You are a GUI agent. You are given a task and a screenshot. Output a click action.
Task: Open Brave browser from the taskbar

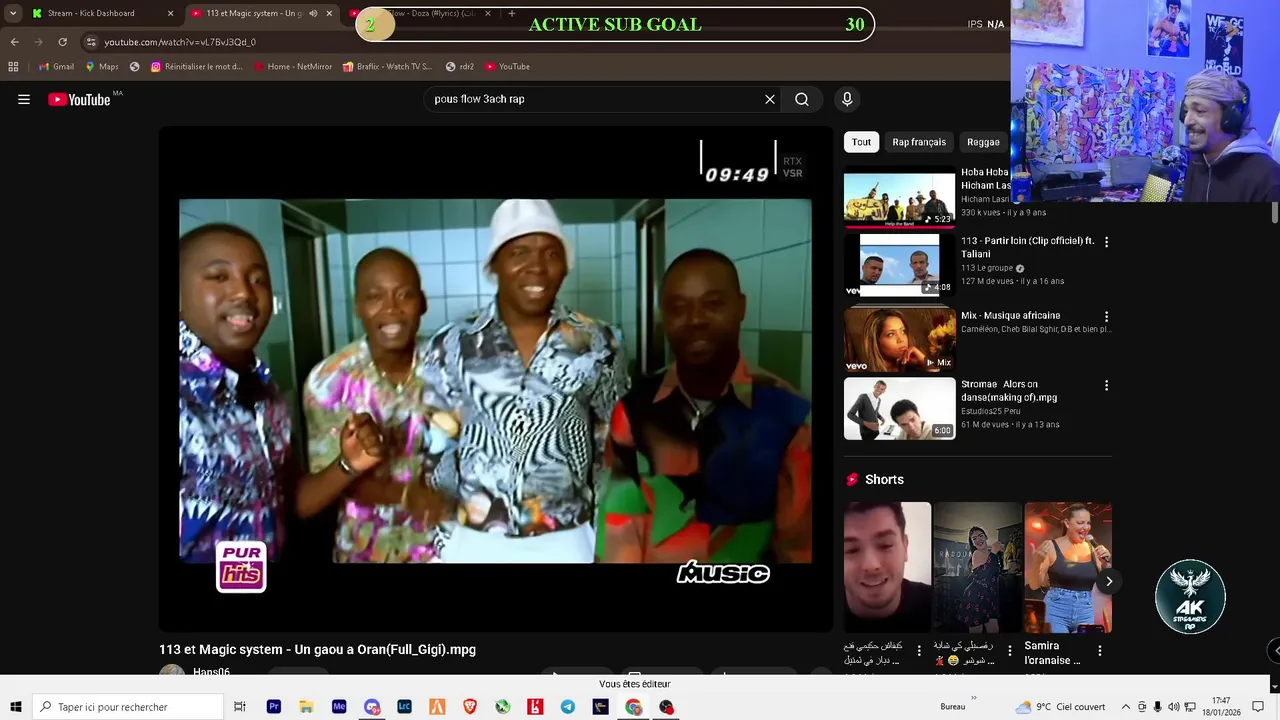point(470,707)
